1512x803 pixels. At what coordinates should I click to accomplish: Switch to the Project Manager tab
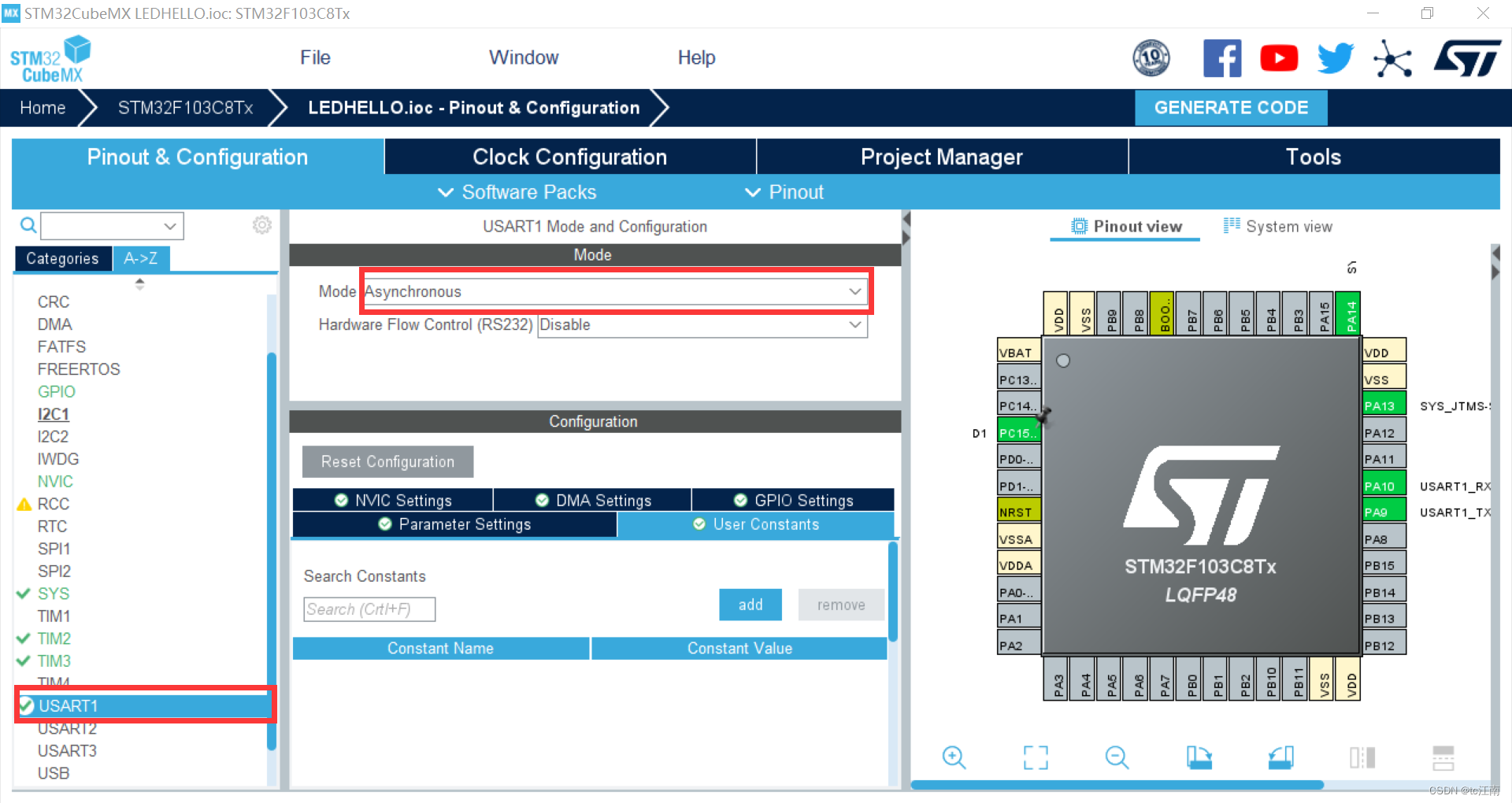point(942,157)
